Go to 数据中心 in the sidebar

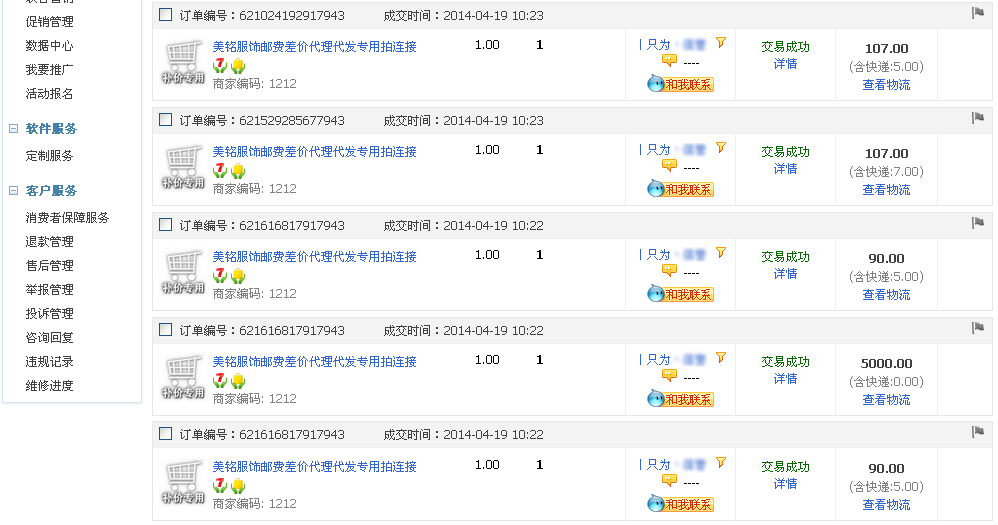tap(49, 46)
